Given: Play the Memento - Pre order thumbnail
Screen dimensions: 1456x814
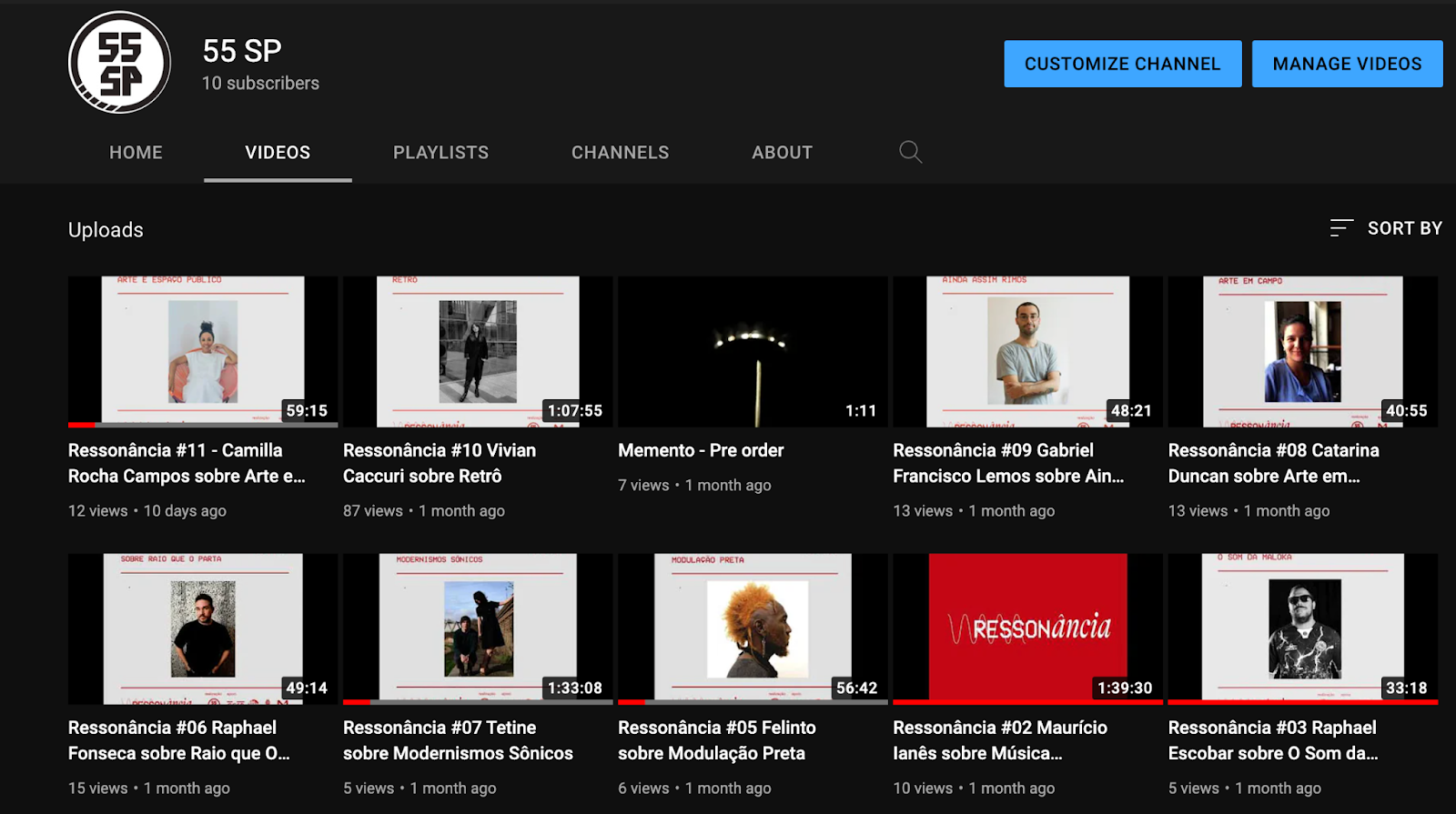Looking at the screenshot, I should click(x=753, y=352).
